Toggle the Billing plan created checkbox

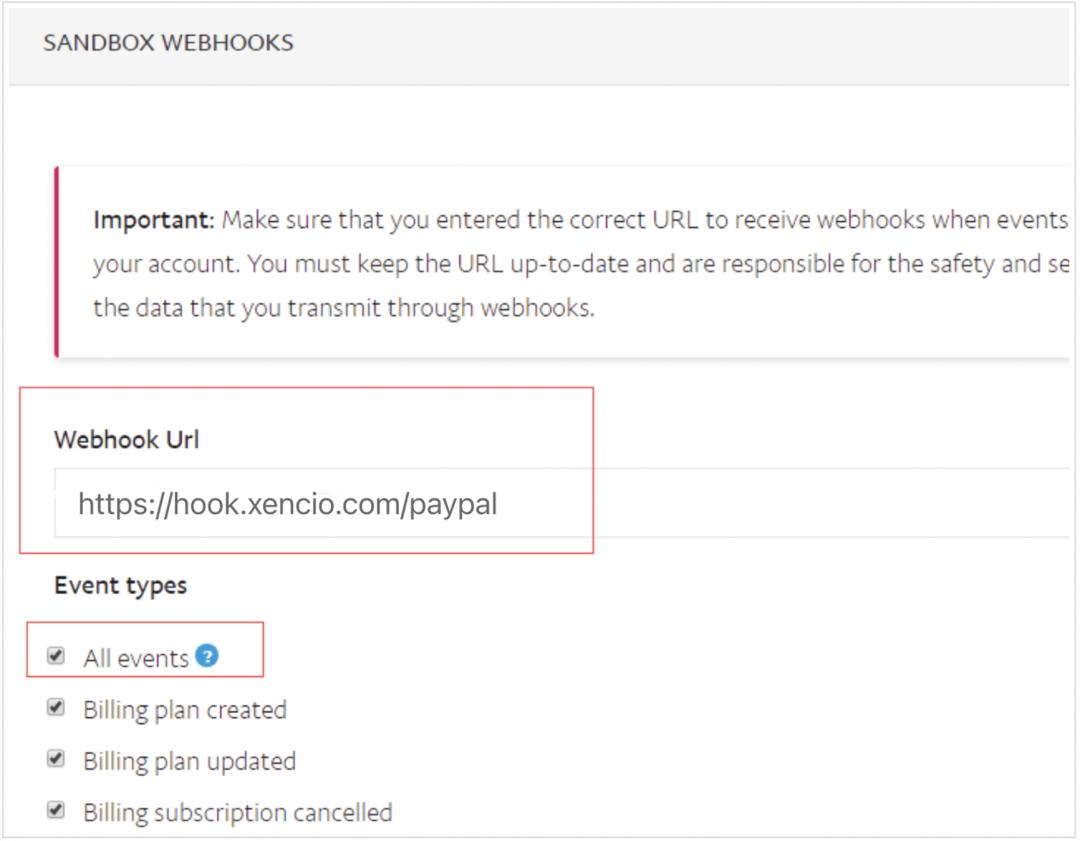click(57, 708)
